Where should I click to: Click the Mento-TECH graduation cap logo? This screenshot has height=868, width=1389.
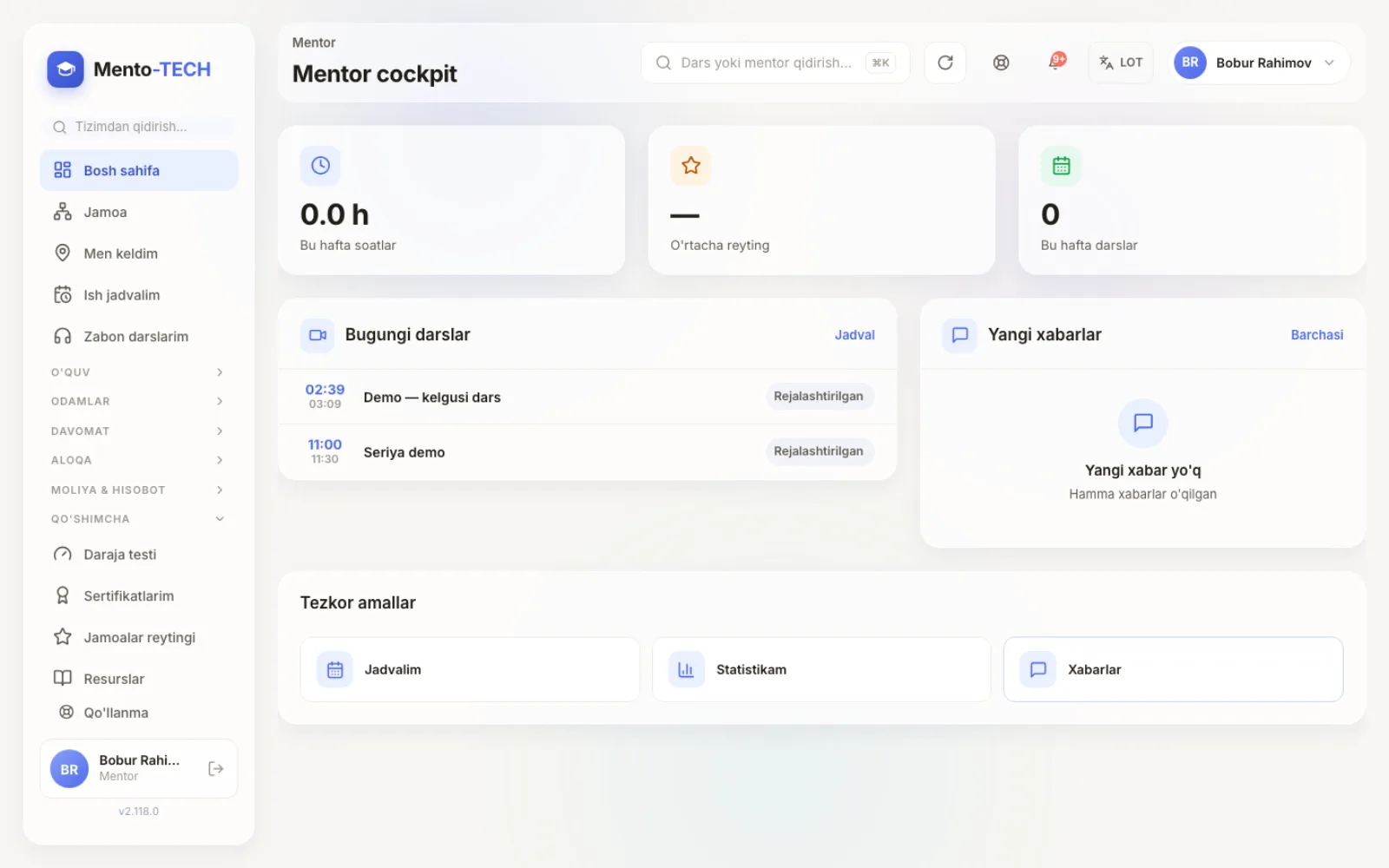tap(65, 69)
